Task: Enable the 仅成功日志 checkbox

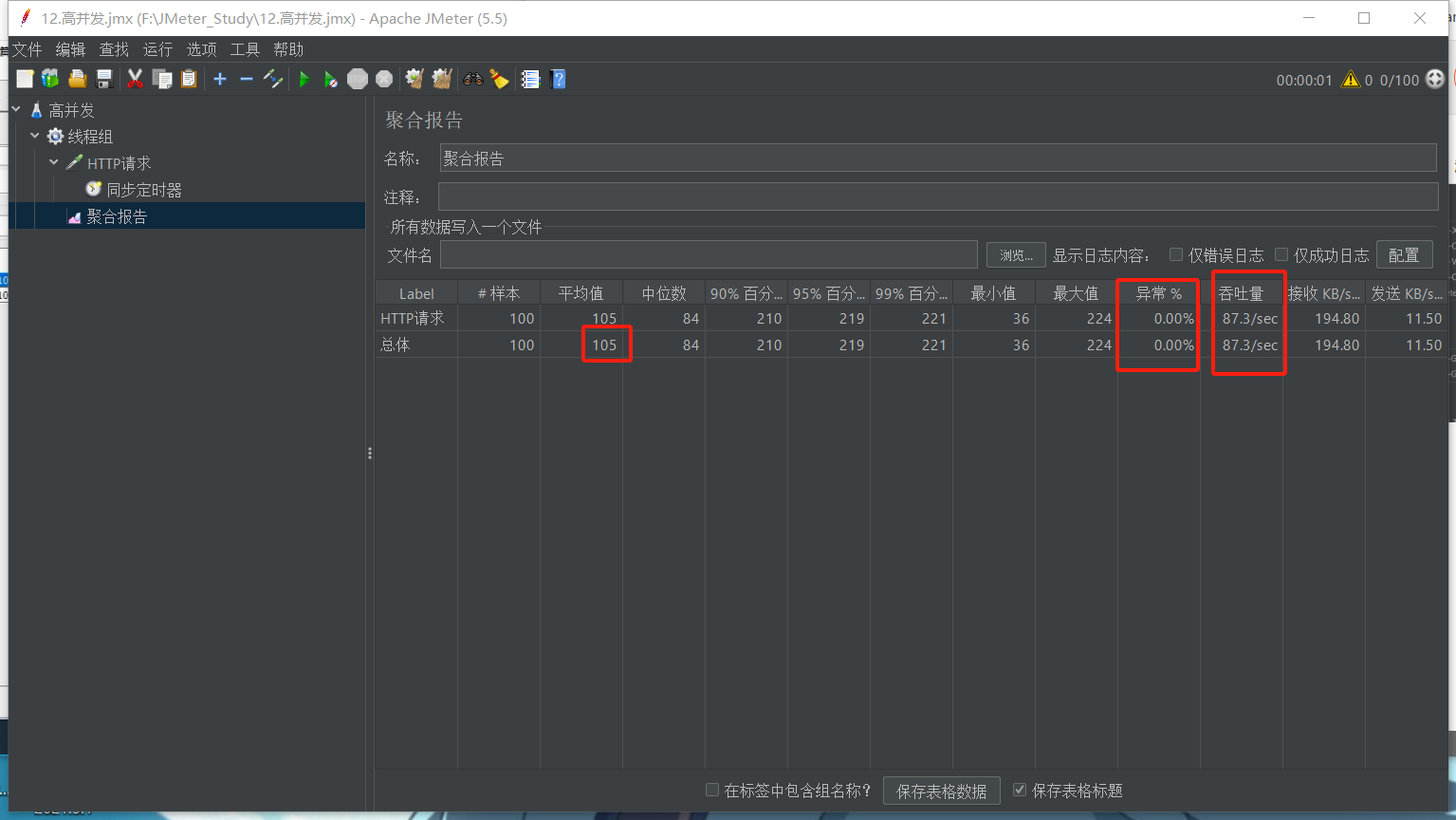Action: click(1281, 254)
